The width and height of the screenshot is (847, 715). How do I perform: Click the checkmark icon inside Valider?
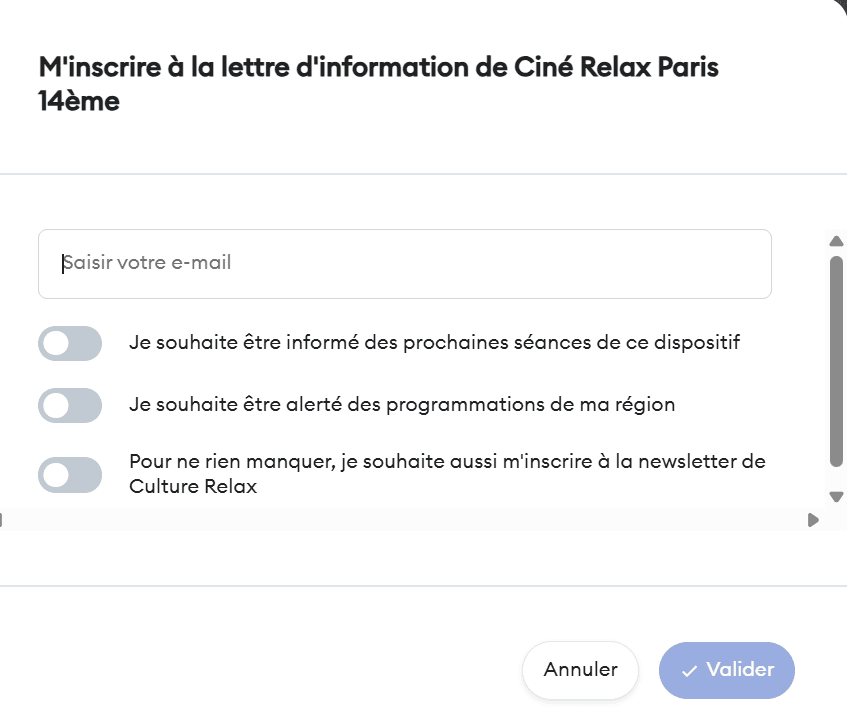(689, 671)
